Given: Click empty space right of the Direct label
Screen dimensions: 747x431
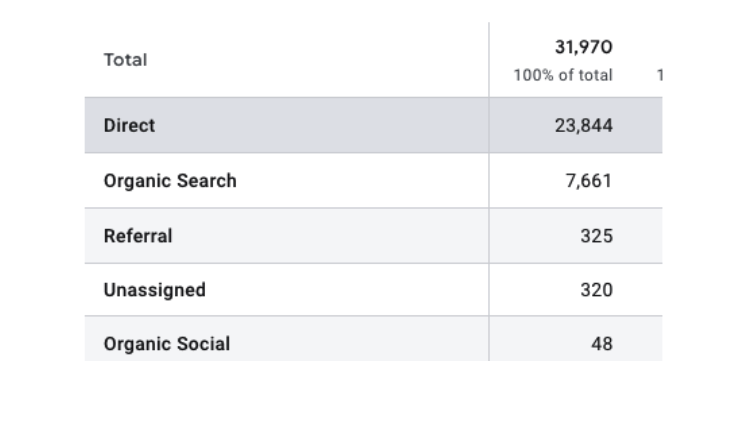Looking at the screenshot, I should point(320,126).
